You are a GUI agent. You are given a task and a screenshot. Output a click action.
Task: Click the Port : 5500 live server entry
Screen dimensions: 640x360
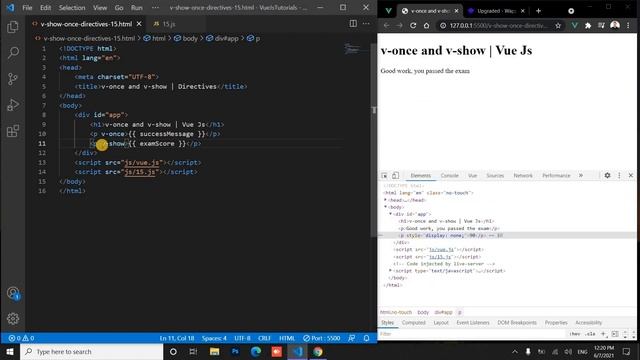tap(322, 338)
